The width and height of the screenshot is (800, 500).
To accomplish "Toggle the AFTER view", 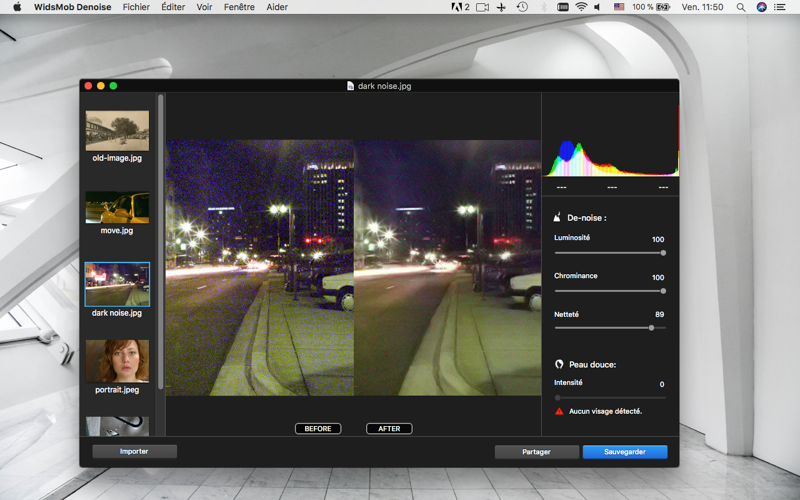I will (x=389, y=429).
